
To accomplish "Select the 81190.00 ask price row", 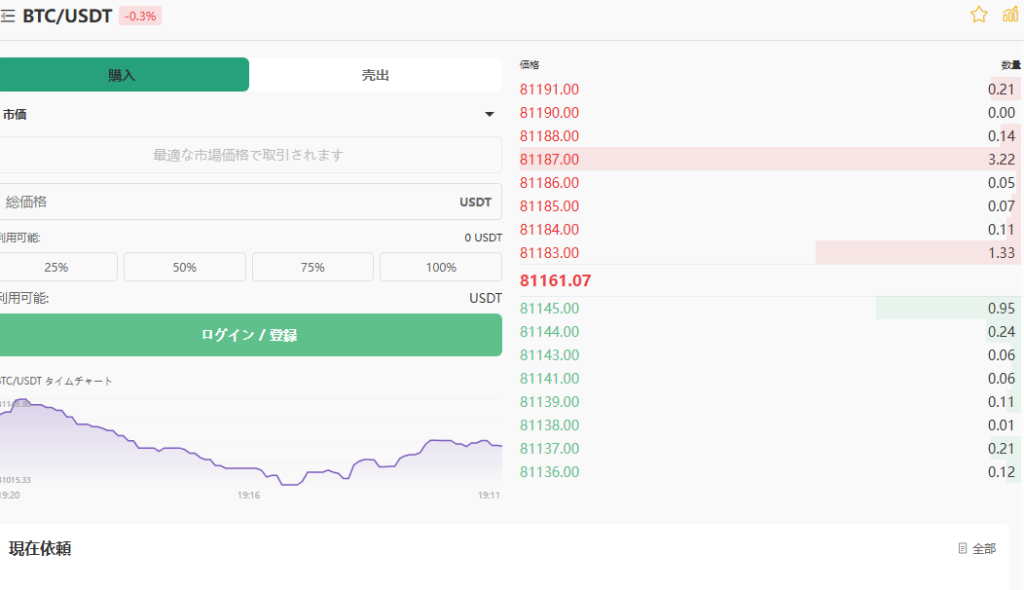I will [x=769, y=112].
